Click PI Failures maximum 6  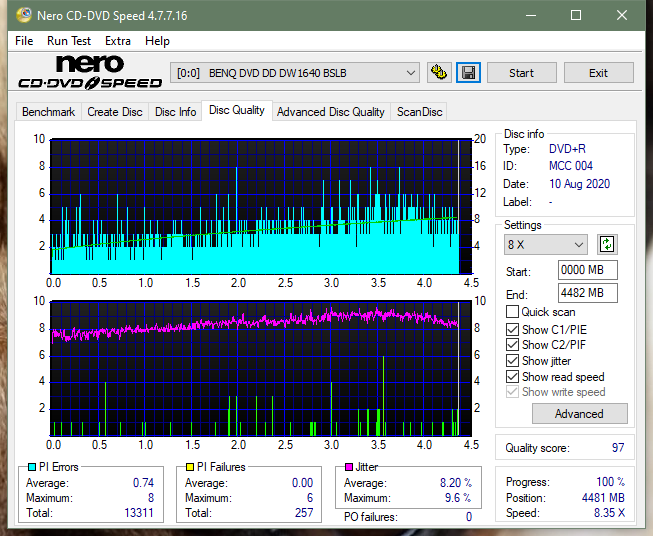310,498
